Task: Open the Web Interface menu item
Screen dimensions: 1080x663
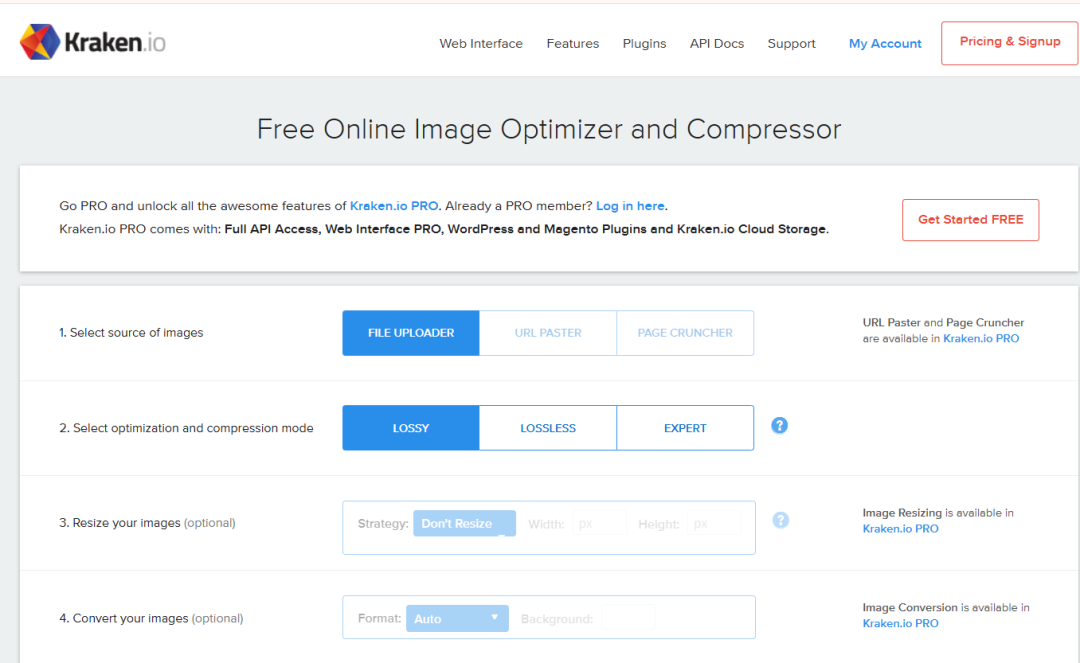Action: point(481,43)
